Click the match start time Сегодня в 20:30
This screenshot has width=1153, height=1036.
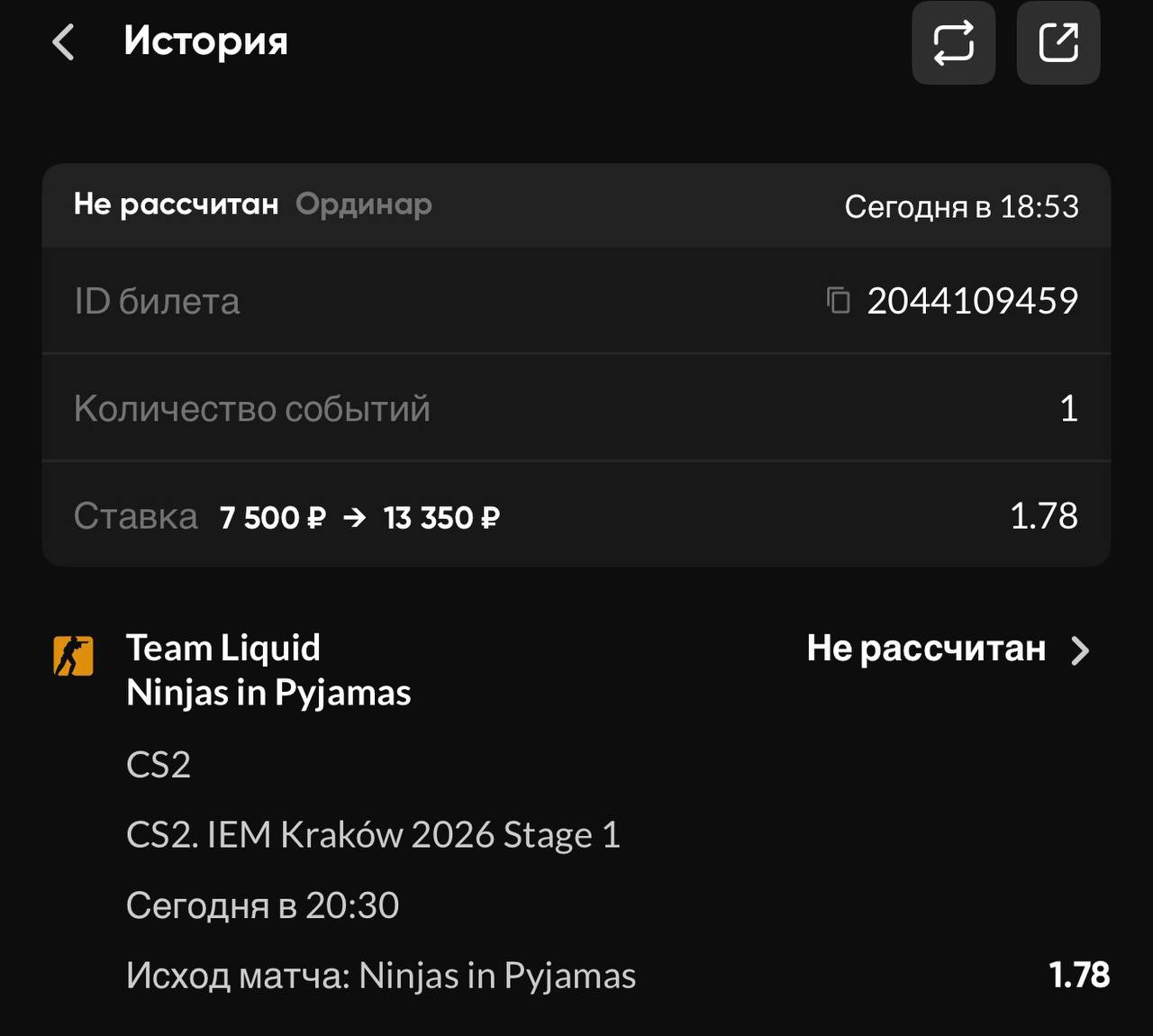[x=262, y=905]
